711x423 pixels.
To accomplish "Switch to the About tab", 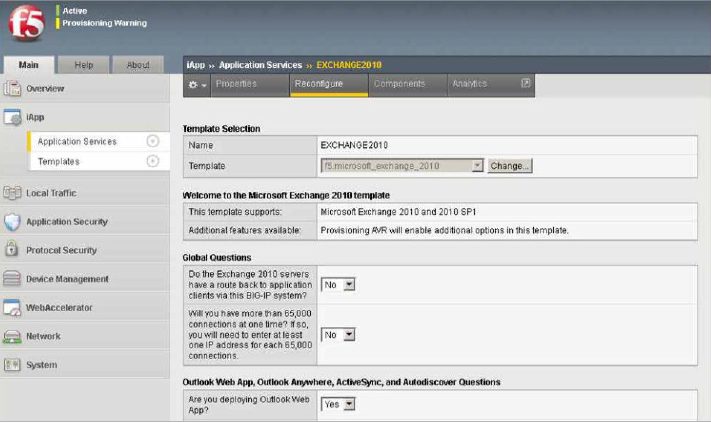I will pos(138,65).
